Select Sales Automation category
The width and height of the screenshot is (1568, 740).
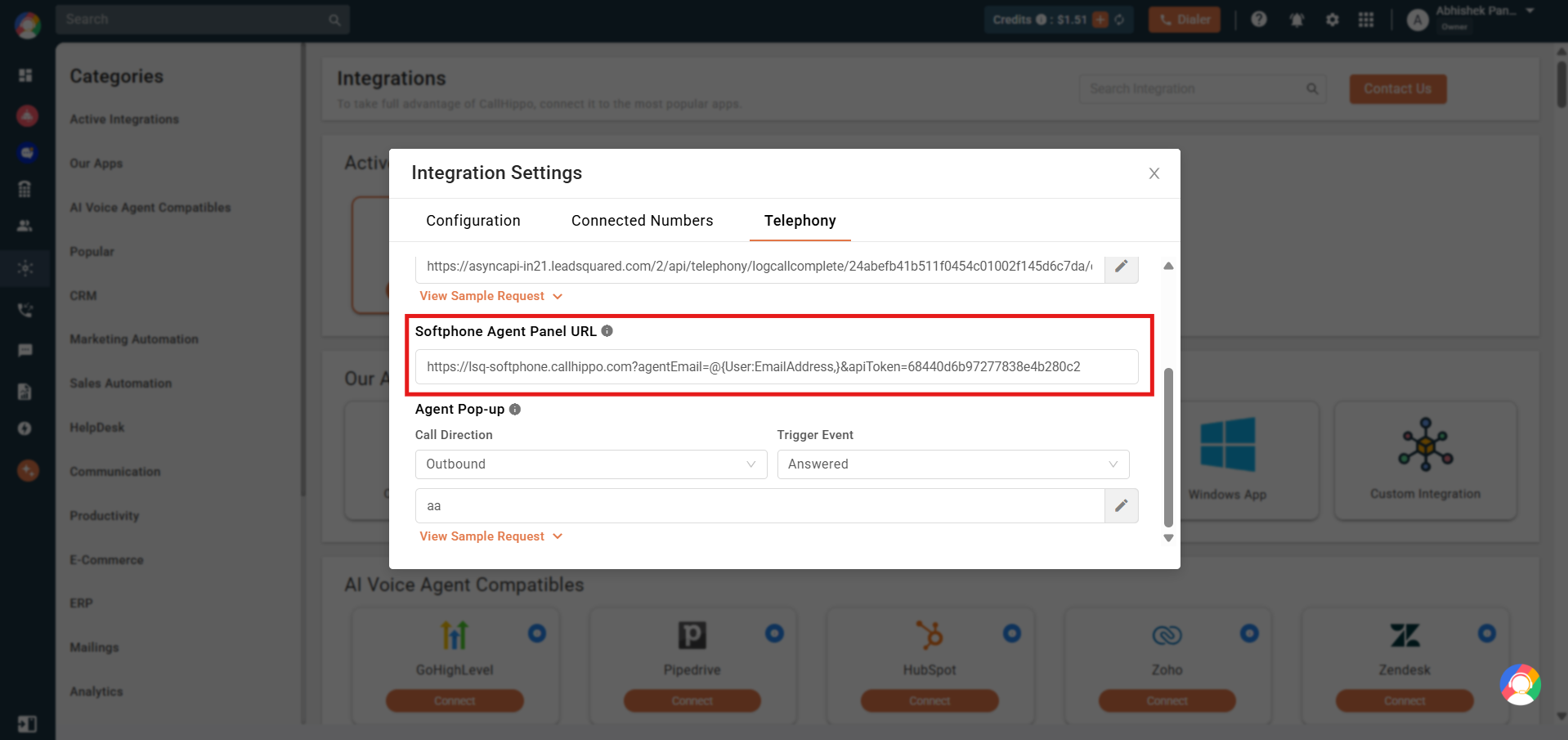(121, 383)
